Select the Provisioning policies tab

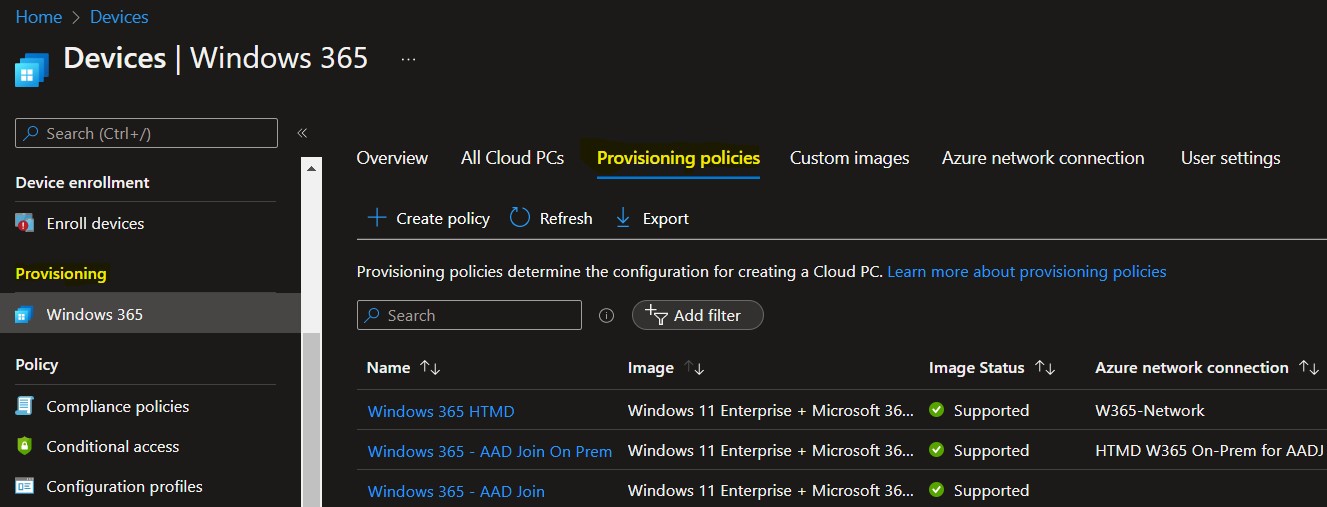coord(678,158)
